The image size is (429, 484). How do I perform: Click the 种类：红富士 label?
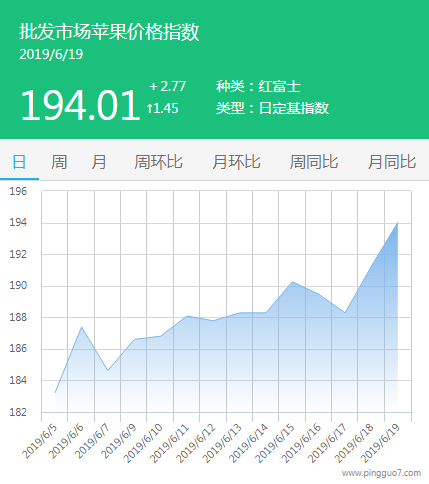258,87
